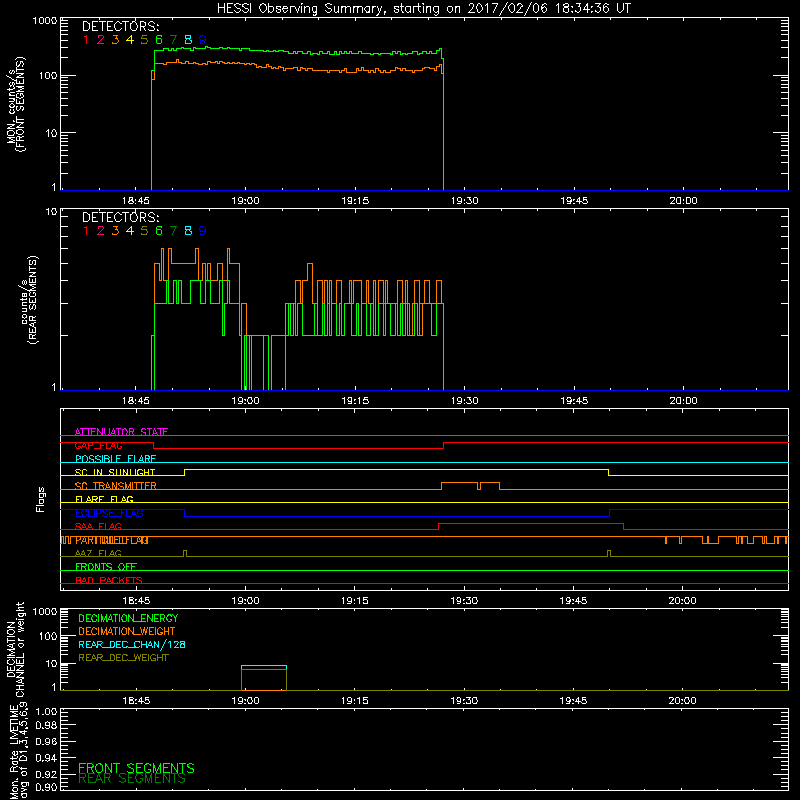Click the counts/s REAR SEGMENTS axis title

[29, 300]
